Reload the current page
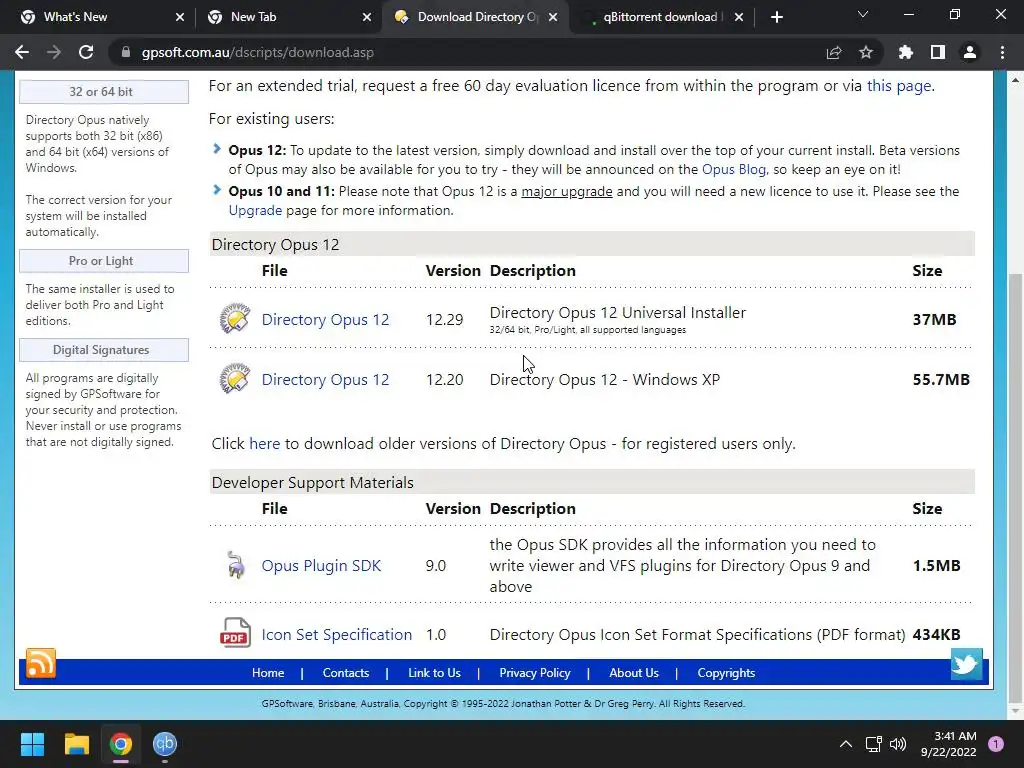The image size is (1024, 768). coord(86,52)
